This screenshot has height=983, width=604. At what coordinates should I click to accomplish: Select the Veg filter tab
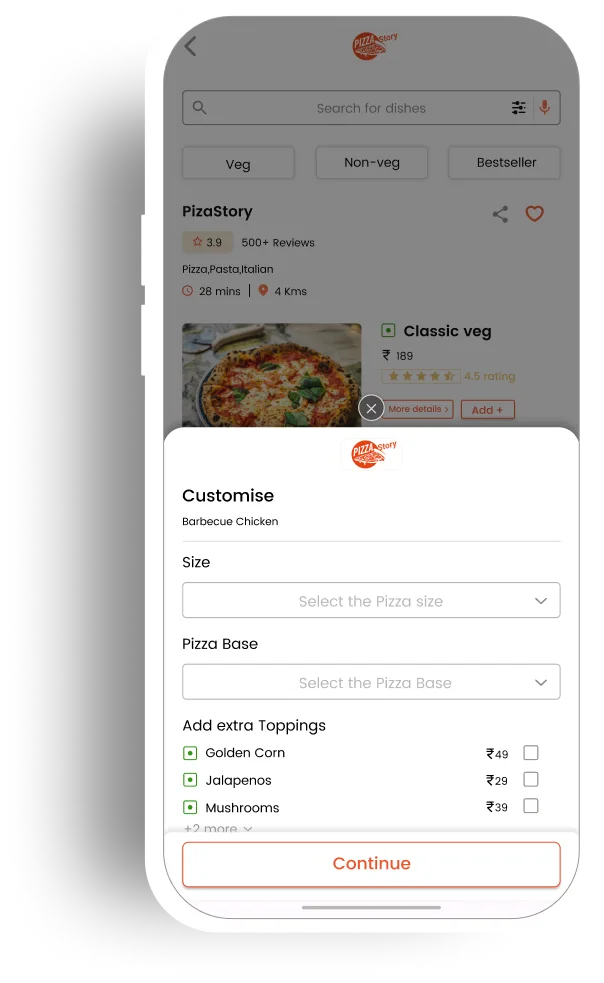(238, 164)
